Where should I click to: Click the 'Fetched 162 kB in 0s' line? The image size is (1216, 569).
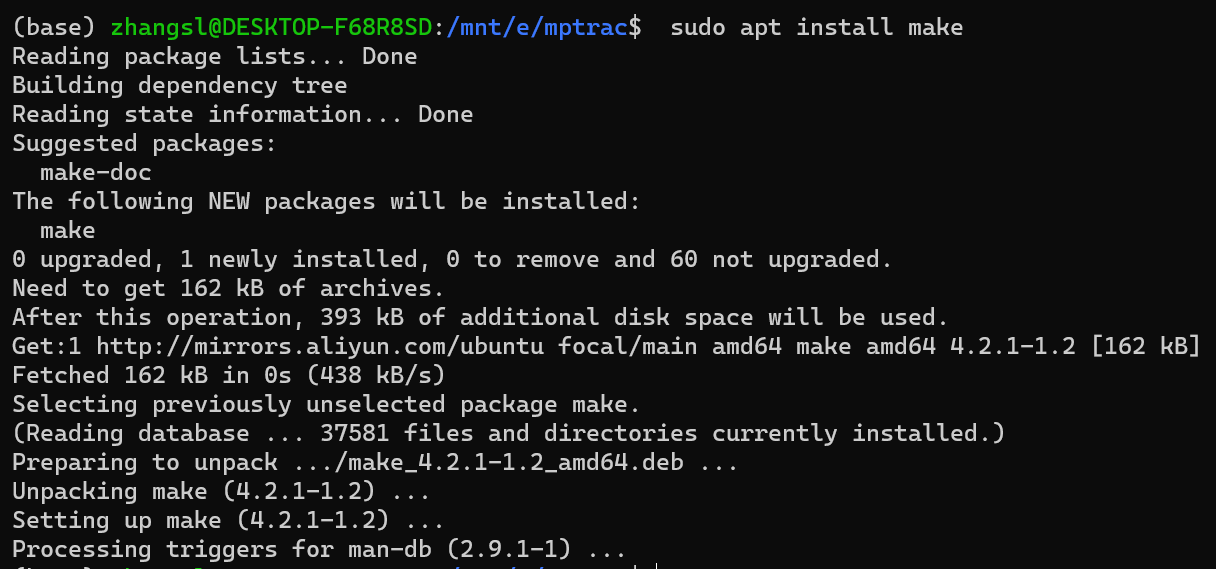228,376
